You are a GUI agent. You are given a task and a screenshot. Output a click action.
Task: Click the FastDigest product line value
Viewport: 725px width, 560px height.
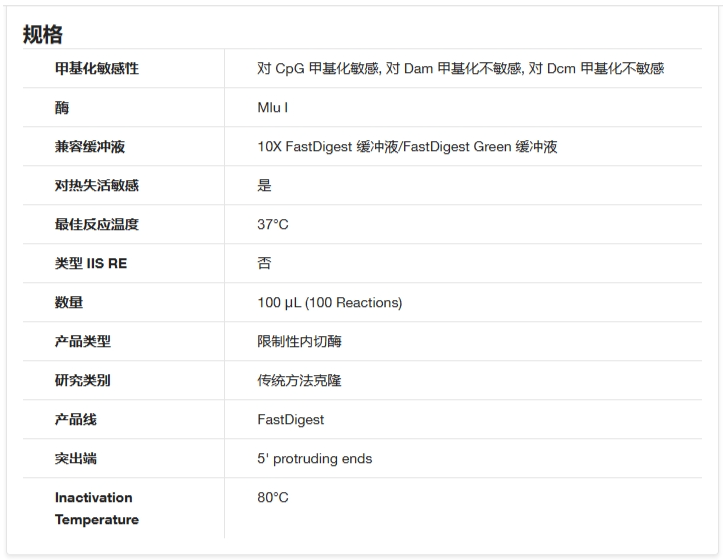(x=290, y=420)
